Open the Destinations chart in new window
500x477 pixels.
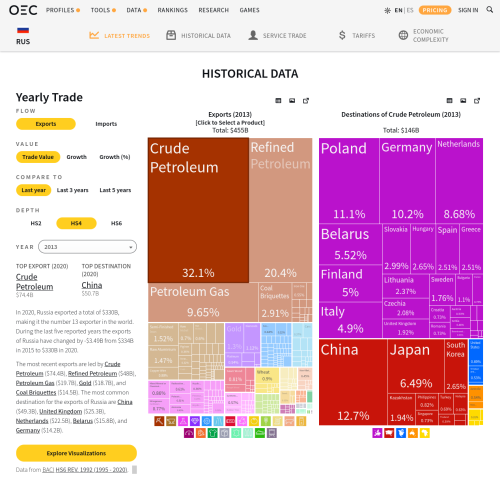(477, 101)
